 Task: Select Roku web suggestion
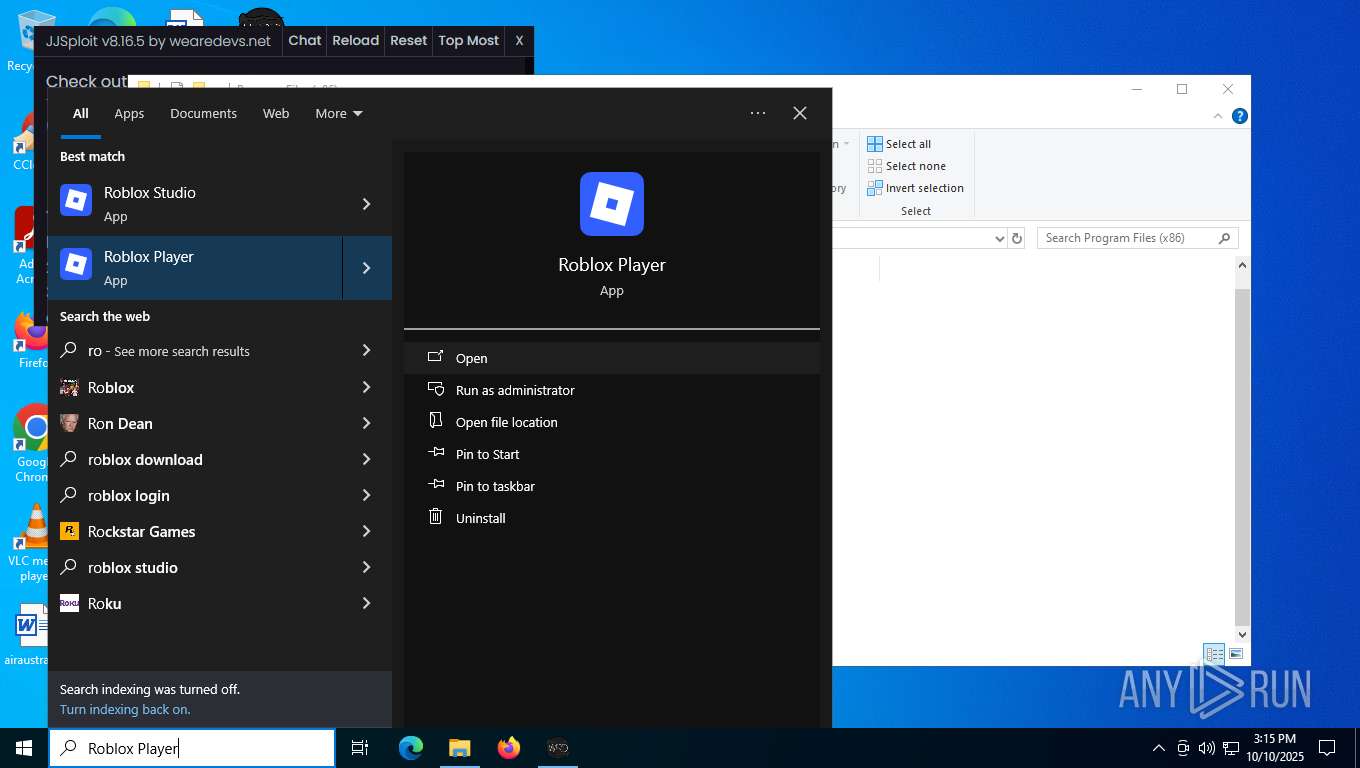pos(196,603)
